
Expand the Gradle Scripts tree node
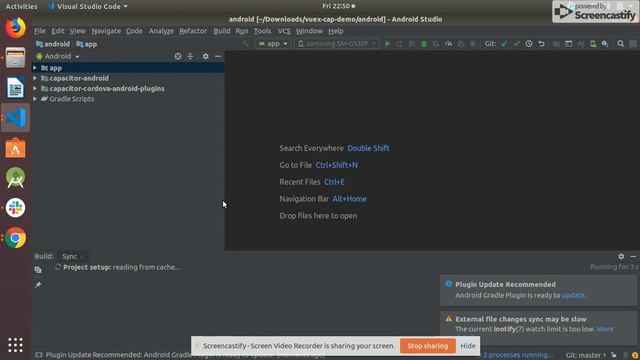click(x=35, y=99)
